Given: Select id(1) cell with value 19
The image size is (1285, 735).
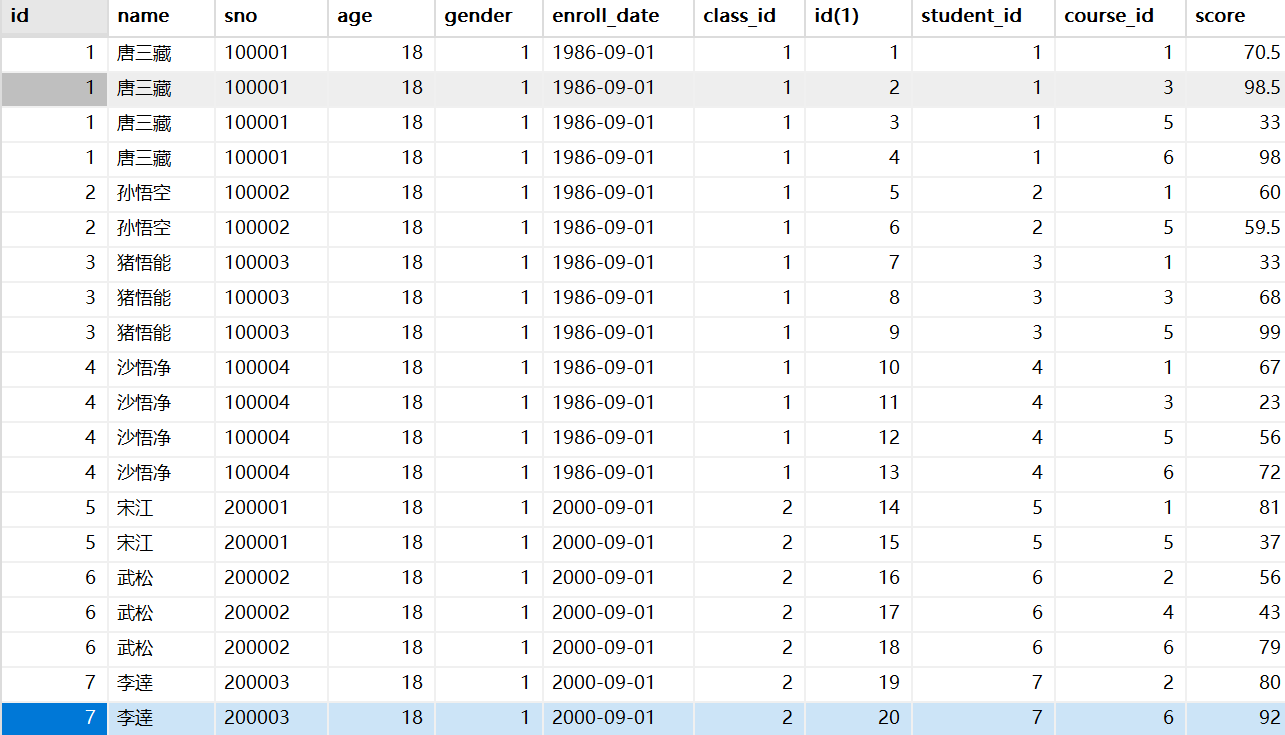Looking at the screenshot, I should pos(858,683).
